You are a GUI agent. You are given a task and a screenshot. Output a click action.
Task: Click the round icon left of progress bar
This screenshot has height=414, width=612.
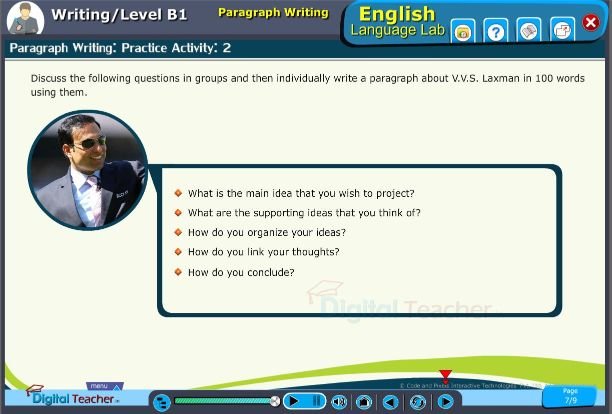tap(161, 401)
